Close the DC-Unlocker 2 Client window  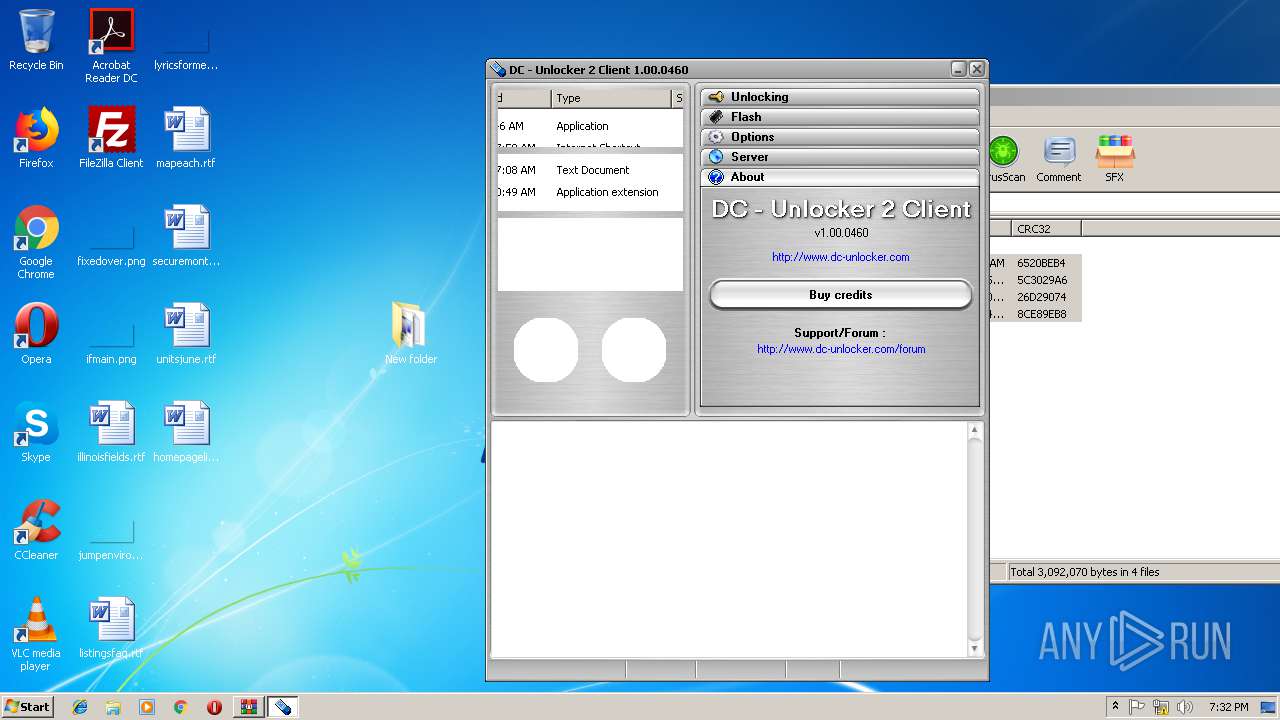977,69
